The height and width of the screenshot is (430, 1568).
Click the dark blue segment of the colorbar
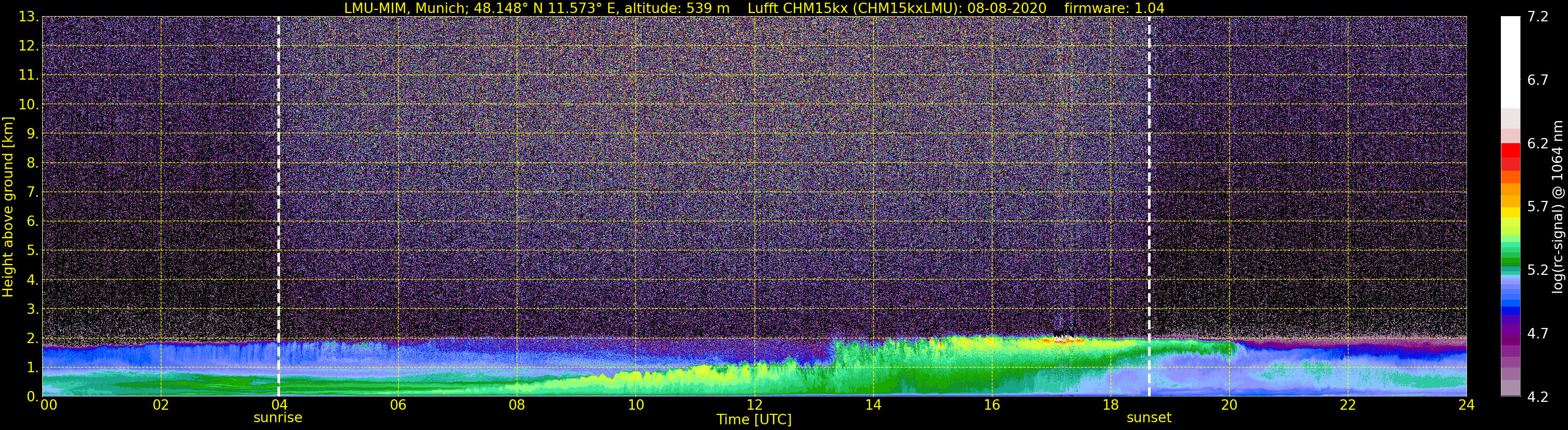coord(1510,310)
